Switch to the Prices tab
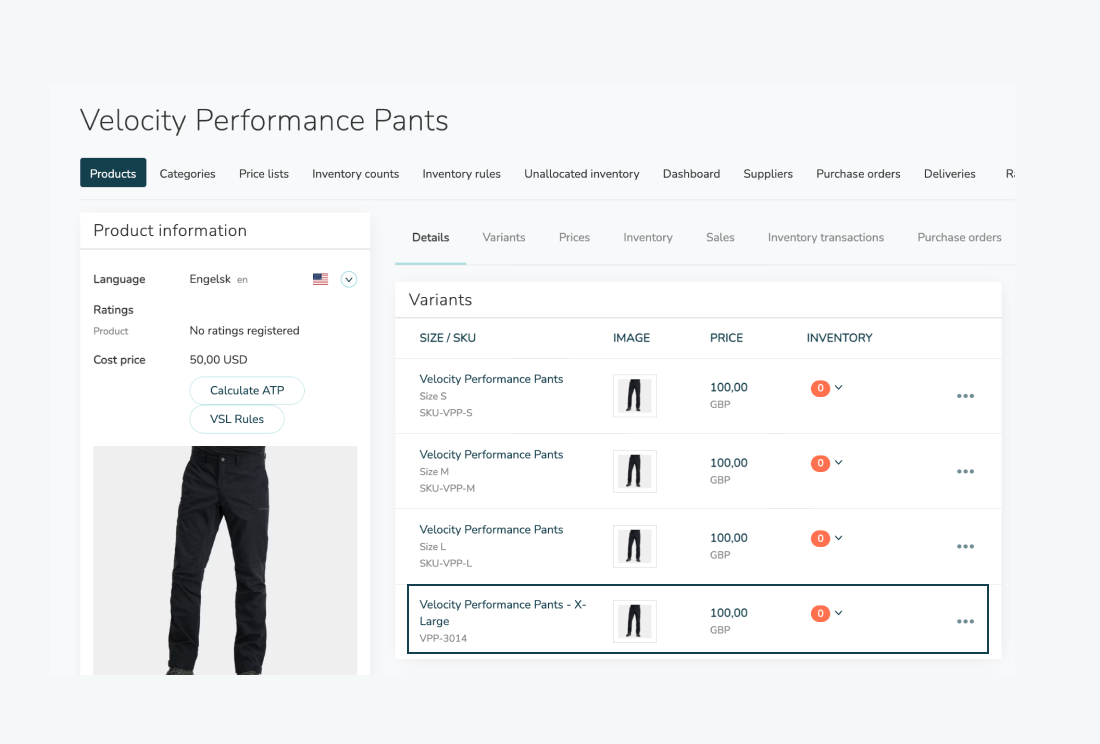The width and height of the screenshot is (1100, 744). (574, 238)
